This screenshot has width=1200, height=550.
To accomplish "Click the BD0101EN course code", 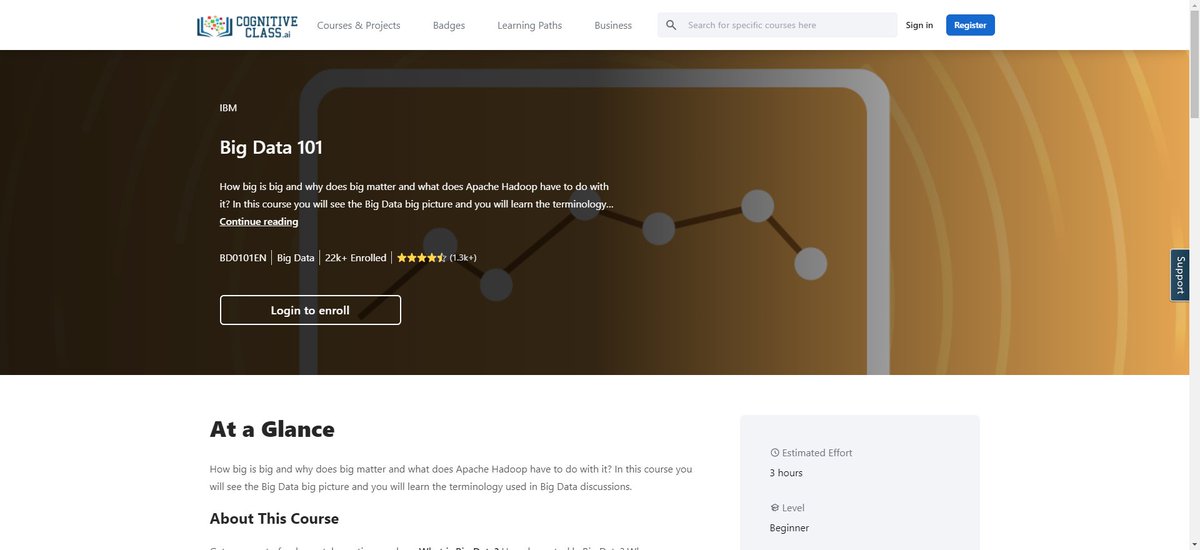I will [x=243, y=258].
